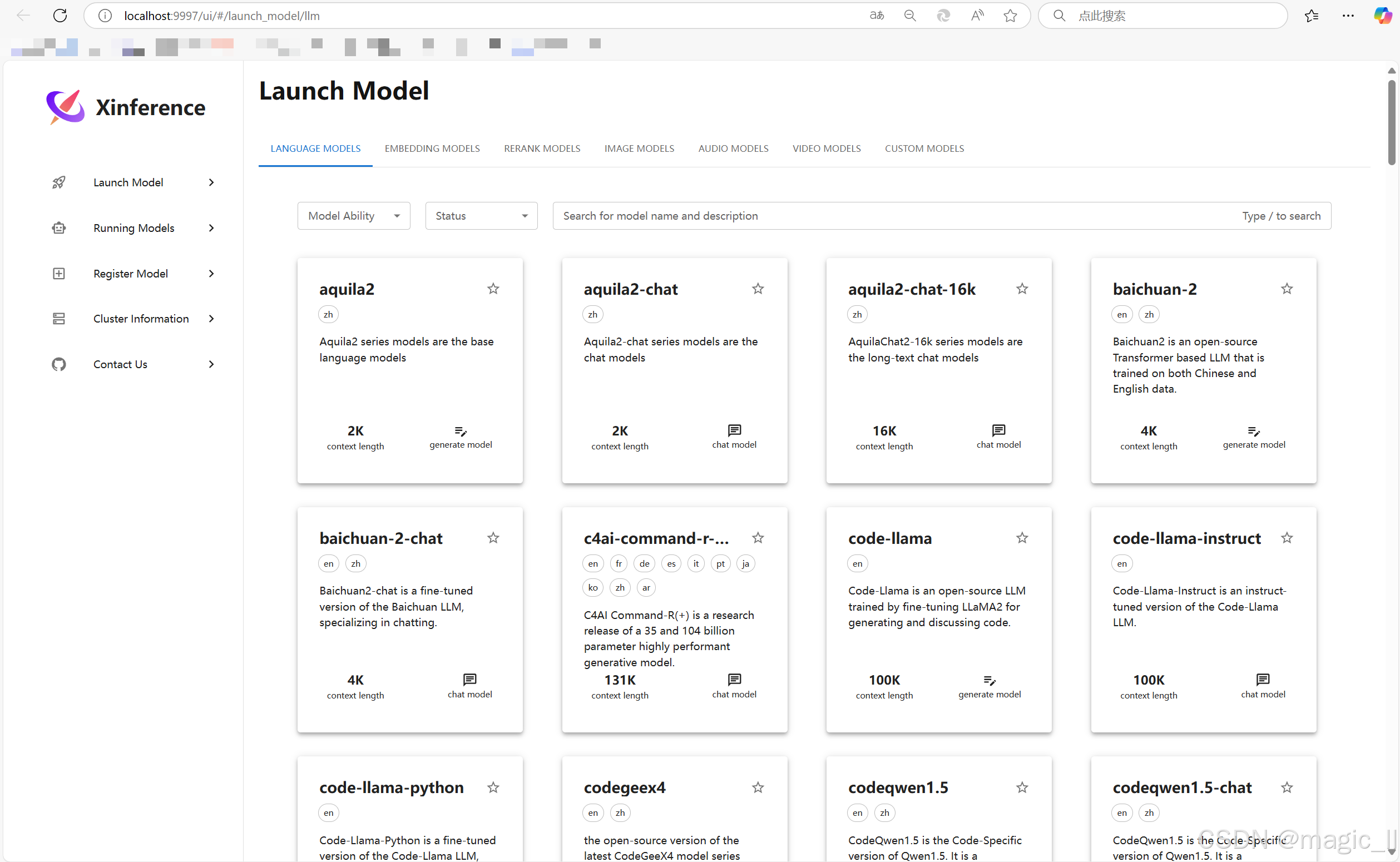Click the robot icon beside Running Models
Image resolution: width=1400 pixels, height=862 pixels.
point(59,228)
